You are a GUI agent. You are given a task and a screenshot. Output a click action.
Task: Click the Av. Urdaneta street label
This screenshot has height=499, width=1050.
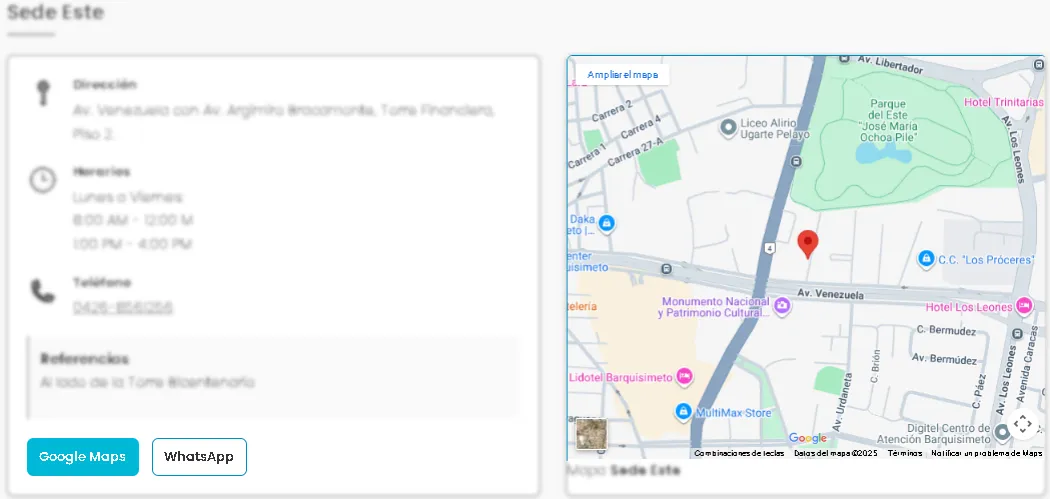click(x=841, y=402)
